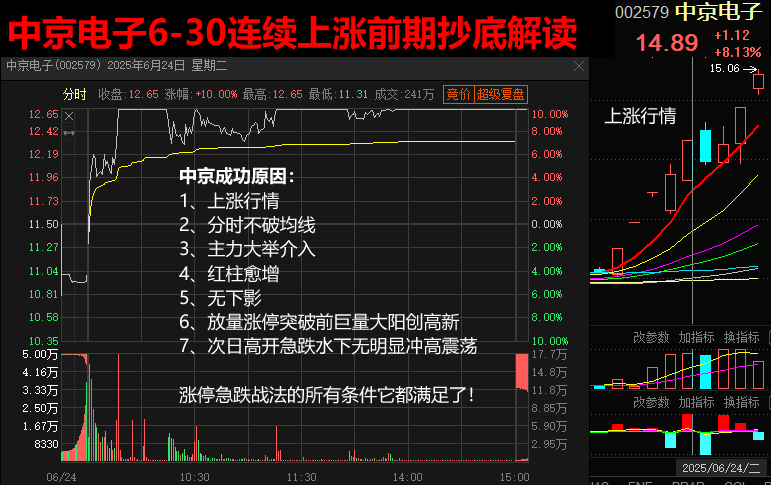Click the 最低:11.31 value
Image resolution: width=771 pixels, height=485 pixels.
coord(338,94)
